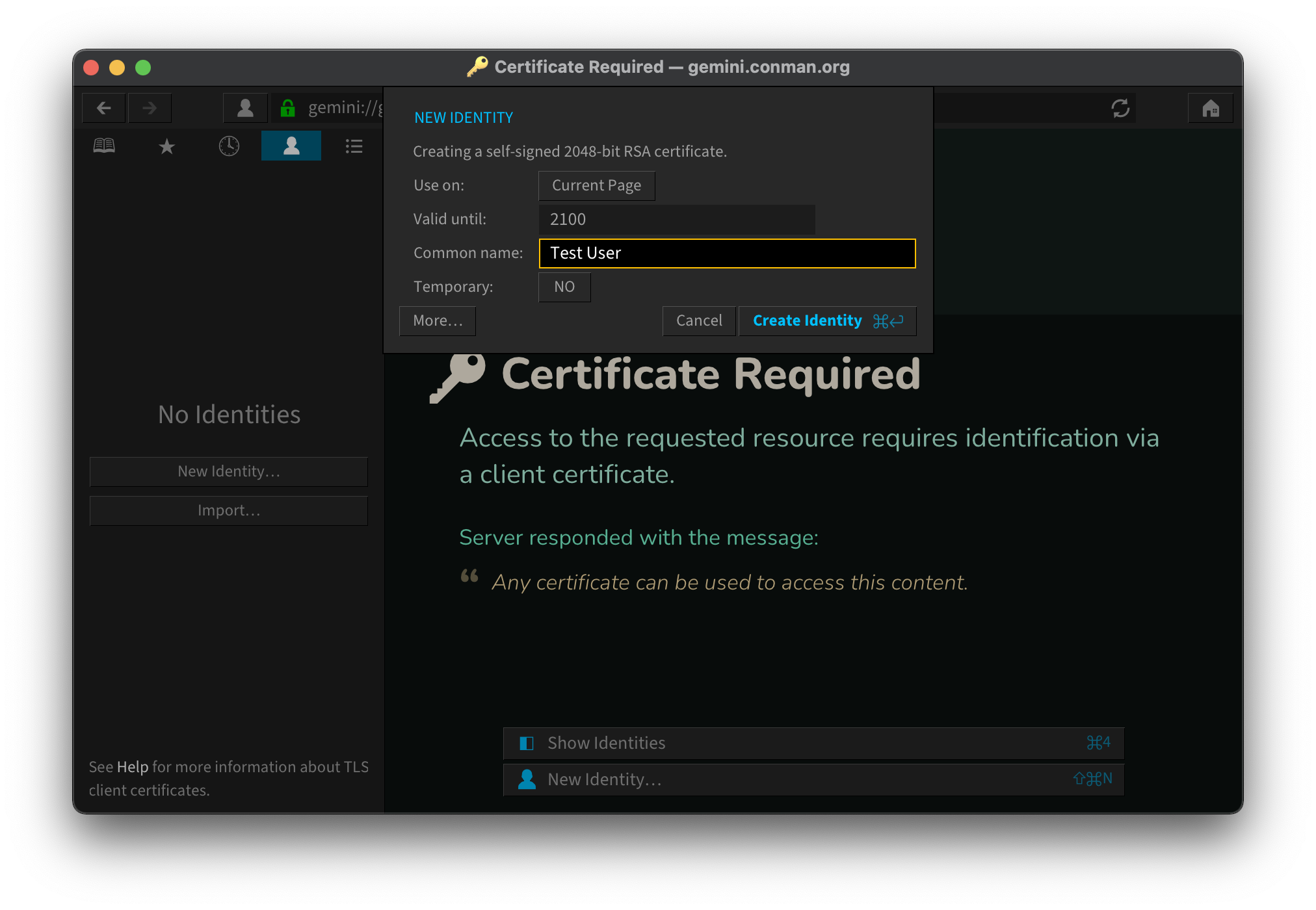Click the Certificate Required page heading

click(711, 375)
